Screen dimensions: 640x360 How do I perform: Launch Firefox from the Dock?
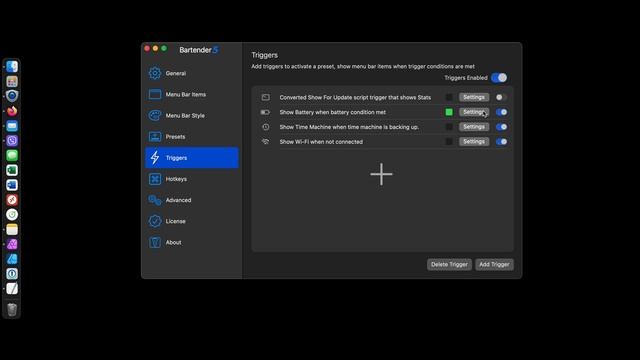click(12, 111)
